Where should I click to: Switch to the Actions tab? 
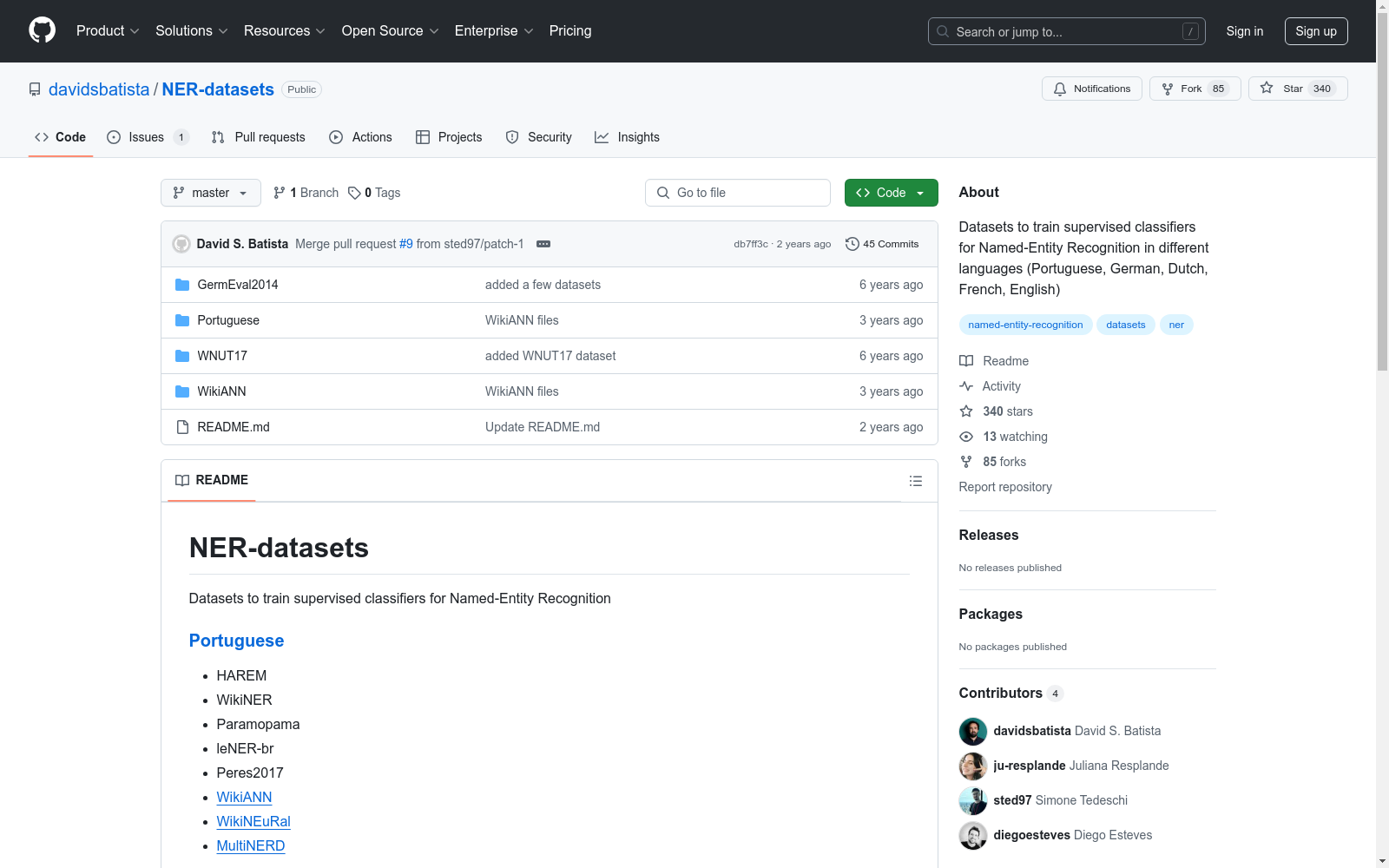point(361,137)
